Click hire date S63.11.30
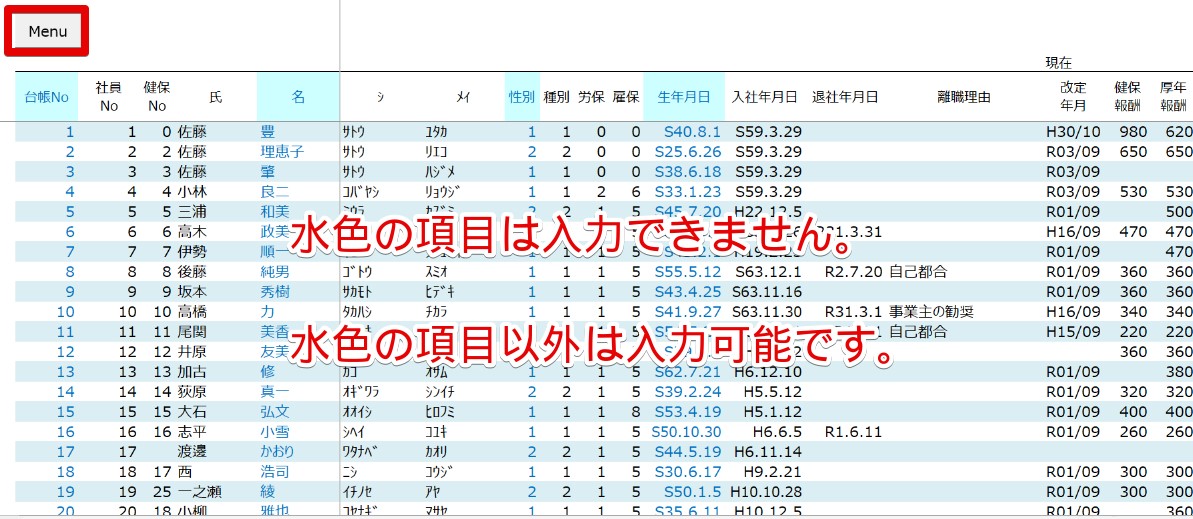1193x519 pixels. (766, 311)
